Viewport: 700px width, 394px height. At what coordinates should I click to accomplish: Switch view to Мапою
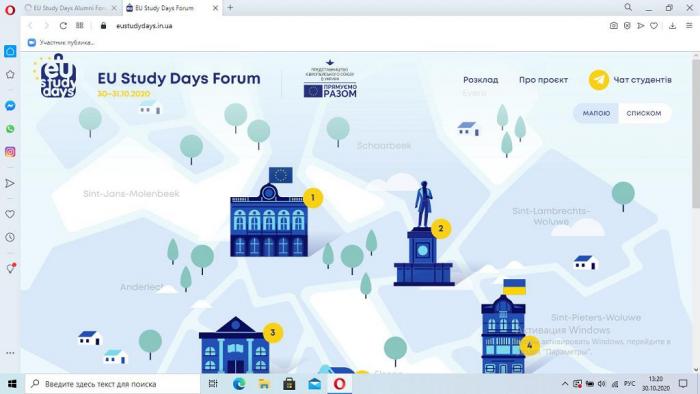coord(596,113)
